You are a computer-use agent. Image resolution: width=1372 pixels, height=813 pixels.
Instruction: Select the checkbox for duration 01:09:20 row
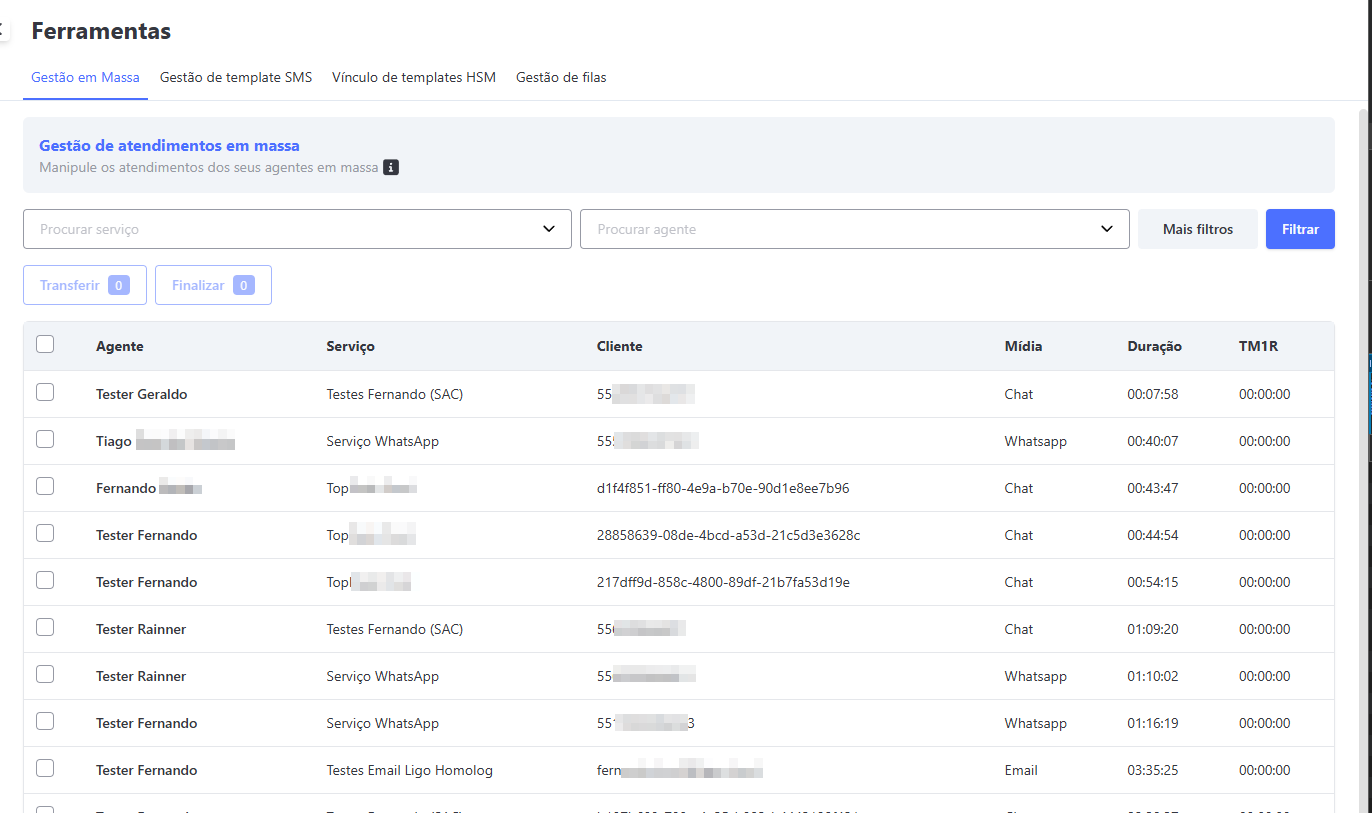(45, 628)
